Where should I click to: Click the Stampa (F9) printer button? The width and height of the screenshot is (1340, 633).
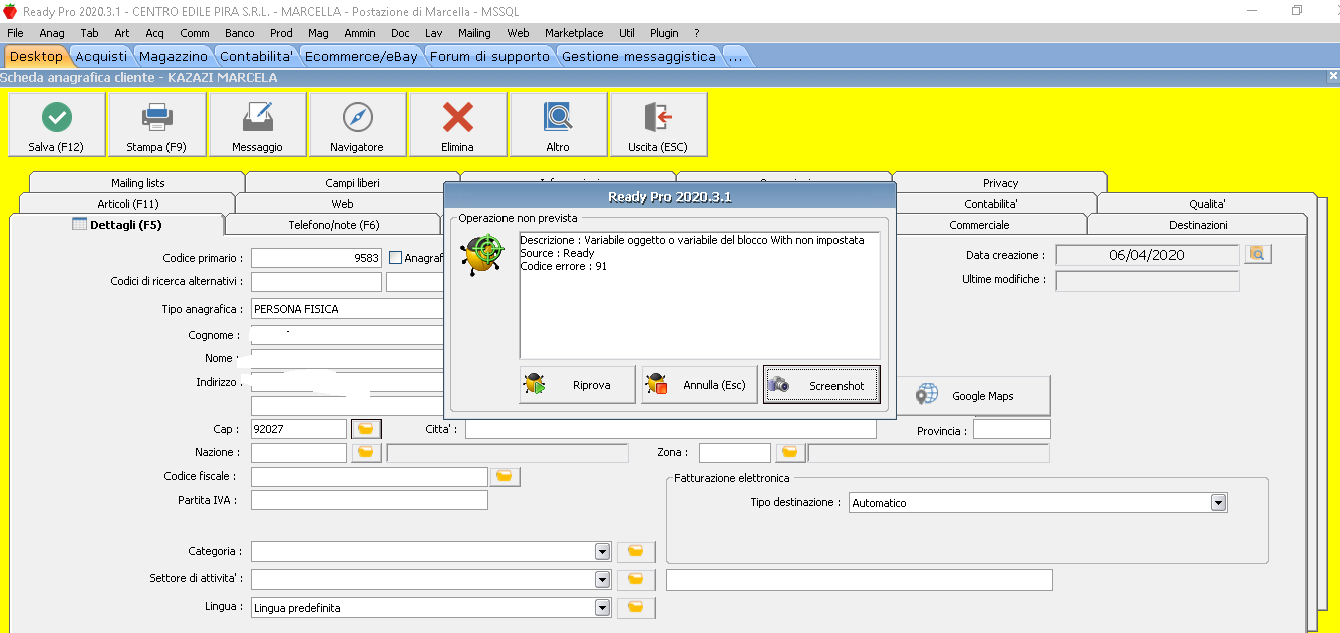(x=157, y=125)
